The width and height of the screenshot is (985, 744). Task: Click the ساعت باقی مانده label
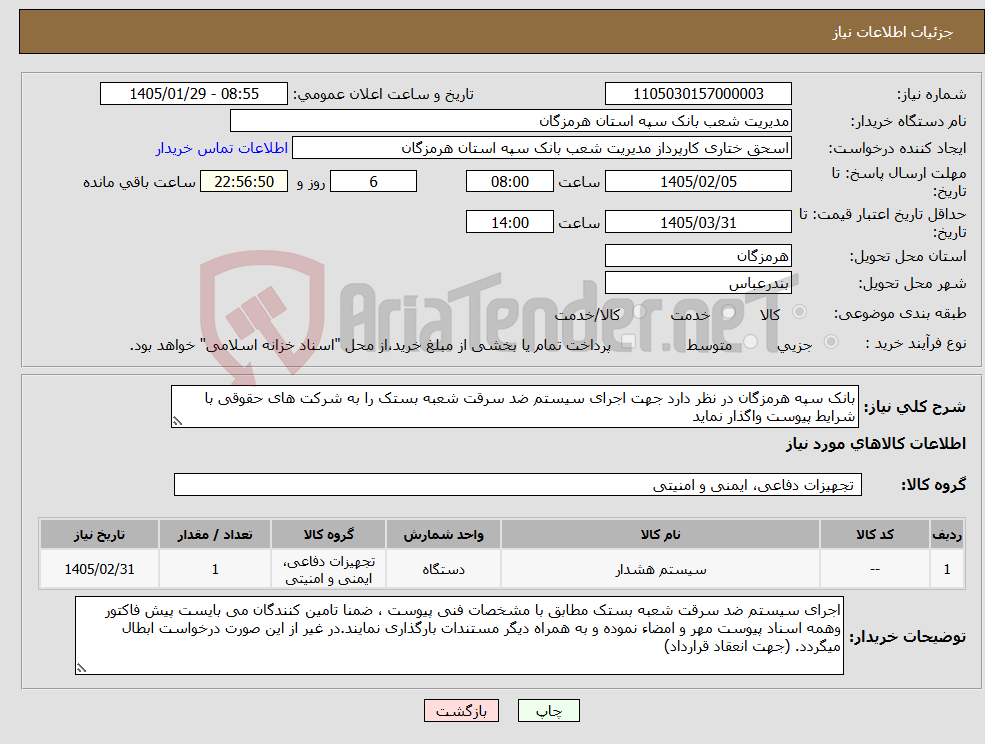(x=139, y=182)
